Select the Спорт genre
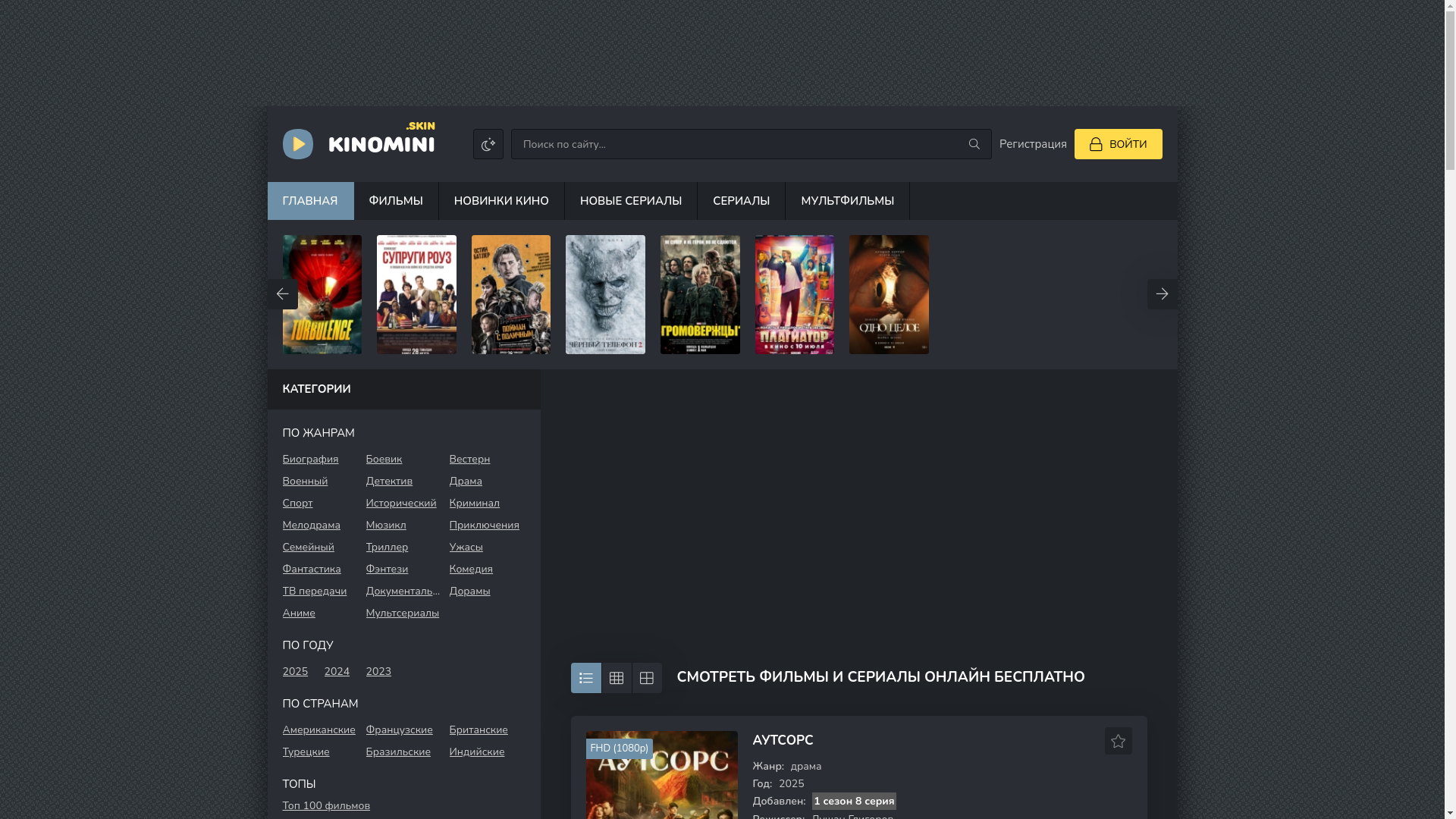The height and width of the screenshot is (819, 1456). tap(297, 504)
